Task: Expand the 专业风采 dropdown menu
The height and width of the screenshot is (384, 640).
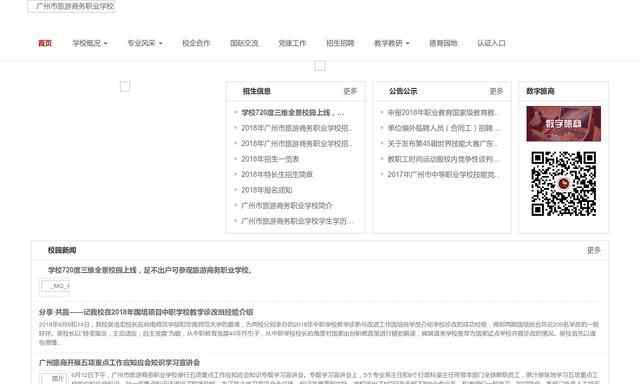Action: pos(145,43)
